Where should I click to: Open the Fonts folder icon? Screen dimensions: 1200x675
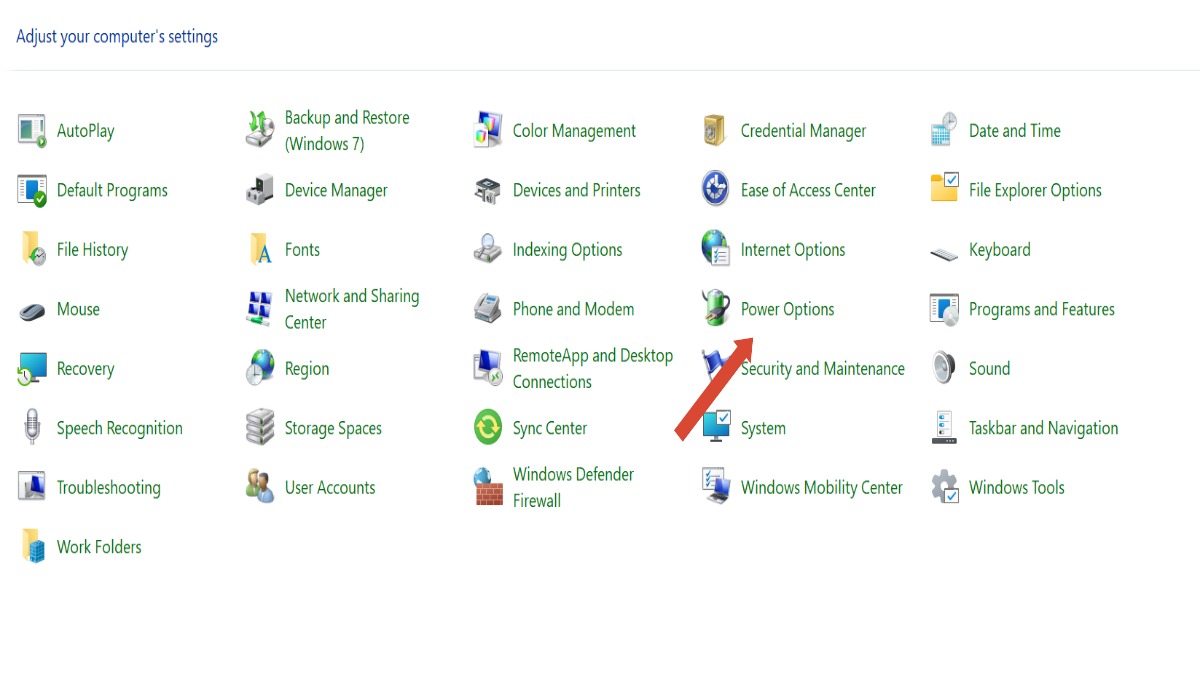point(260,250)
